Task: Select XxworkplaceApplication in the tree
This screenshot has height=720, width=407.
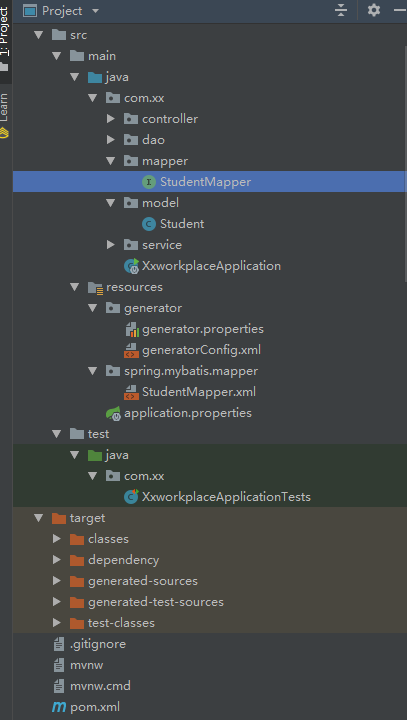Action: [211, 266]
